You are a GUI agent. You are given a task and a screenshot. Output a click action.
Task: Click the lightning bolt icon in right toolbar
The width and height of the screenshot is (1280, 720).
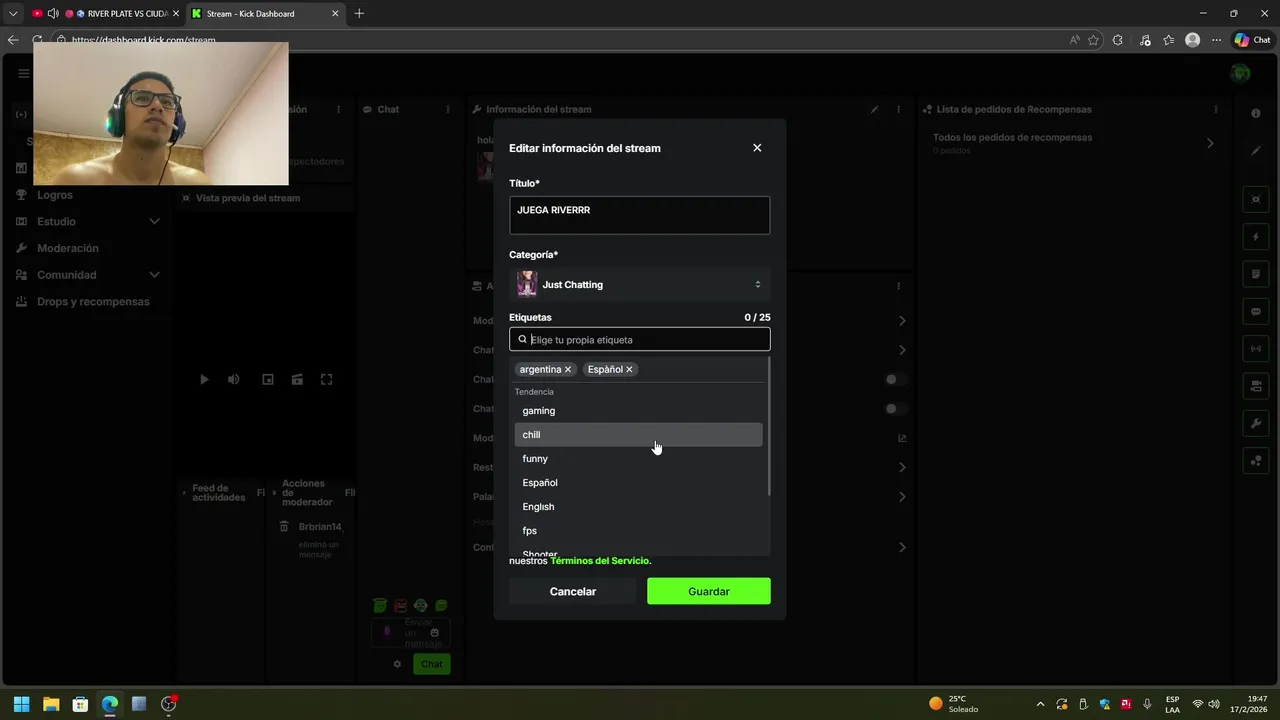[1256, 237]
